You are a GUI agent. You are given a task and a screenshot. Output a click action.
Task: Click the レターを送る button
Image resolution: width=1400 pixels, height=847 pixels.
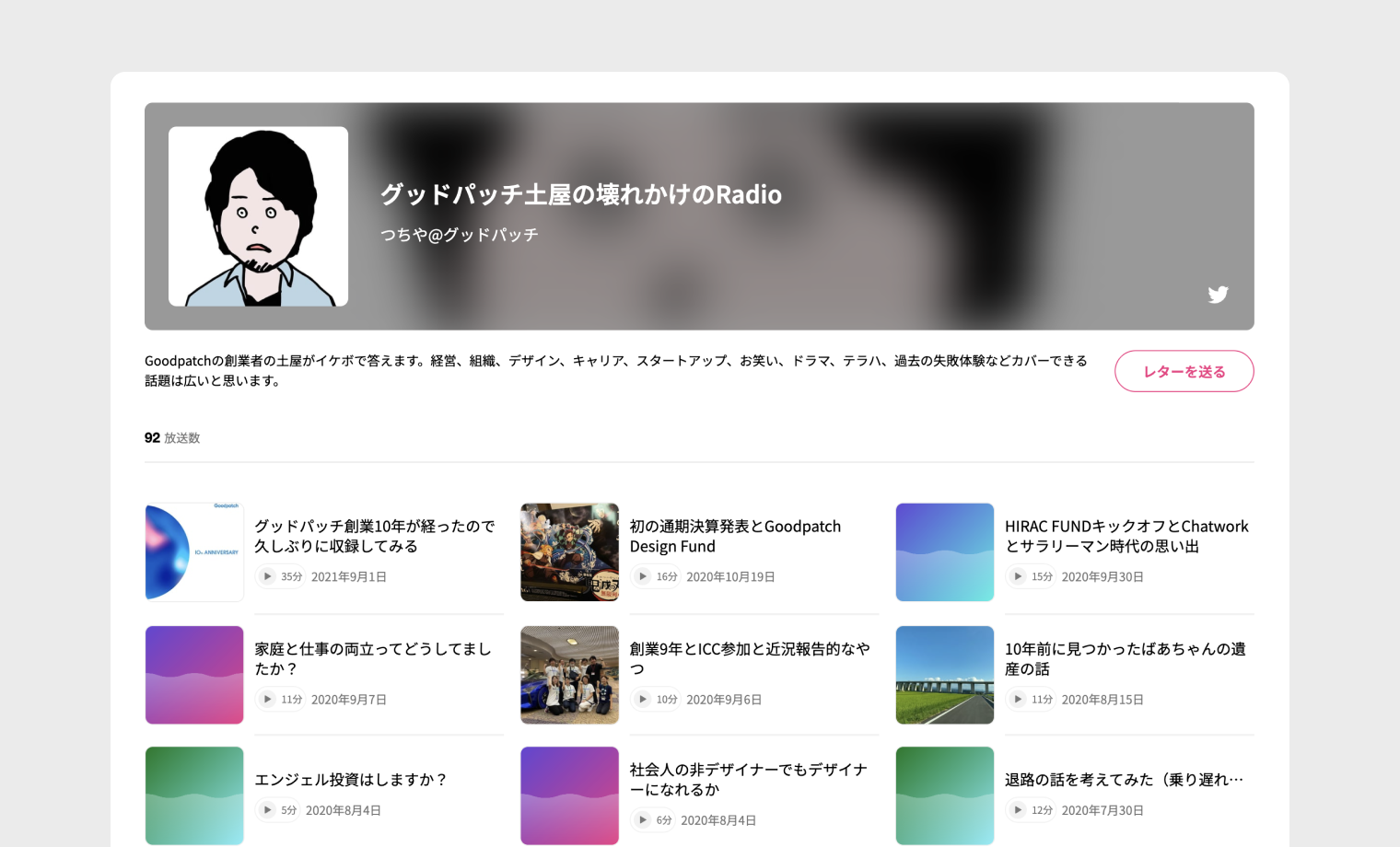(x=1184, y=371)
